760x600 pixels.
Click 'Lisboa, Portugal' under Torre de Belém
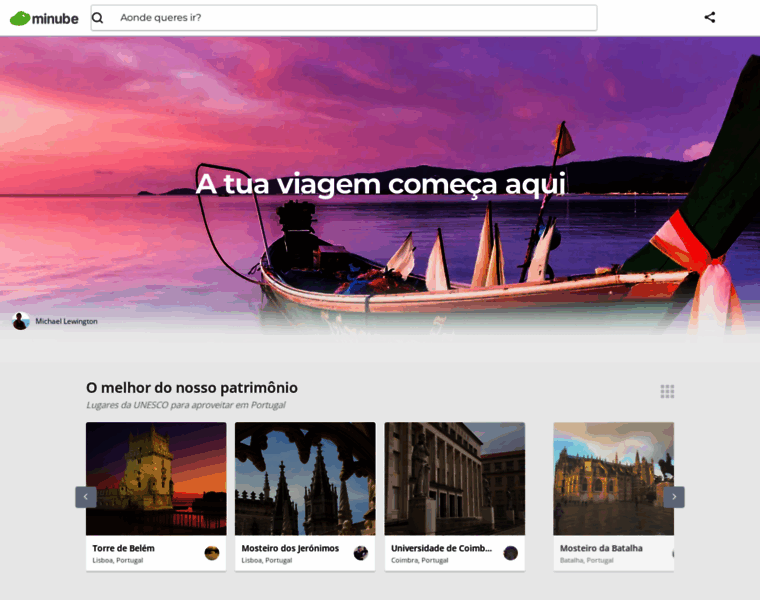click(118, 560)
